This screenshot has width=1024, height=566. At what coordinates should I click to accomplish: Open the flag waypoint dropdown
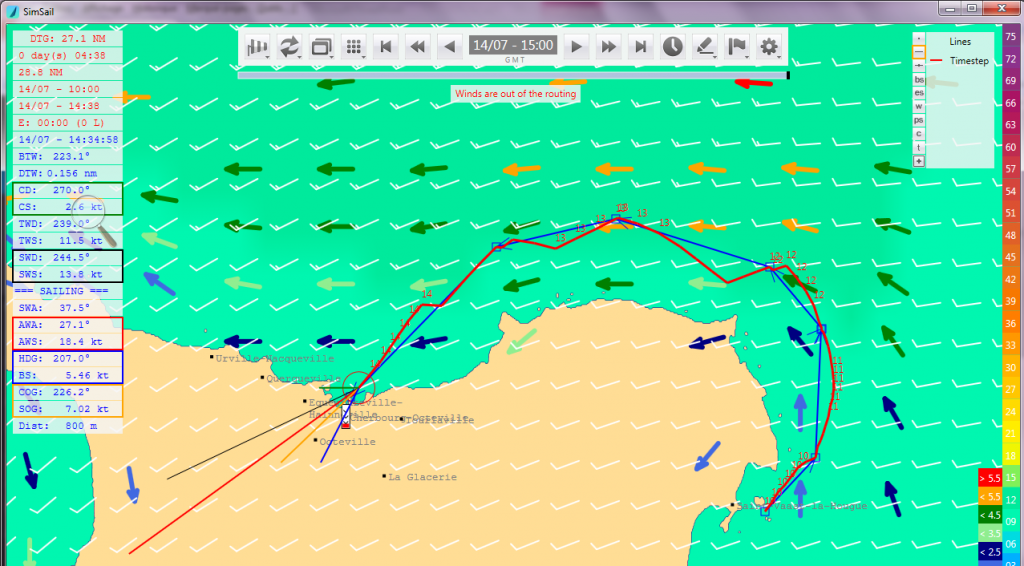[x=737, y=46]
